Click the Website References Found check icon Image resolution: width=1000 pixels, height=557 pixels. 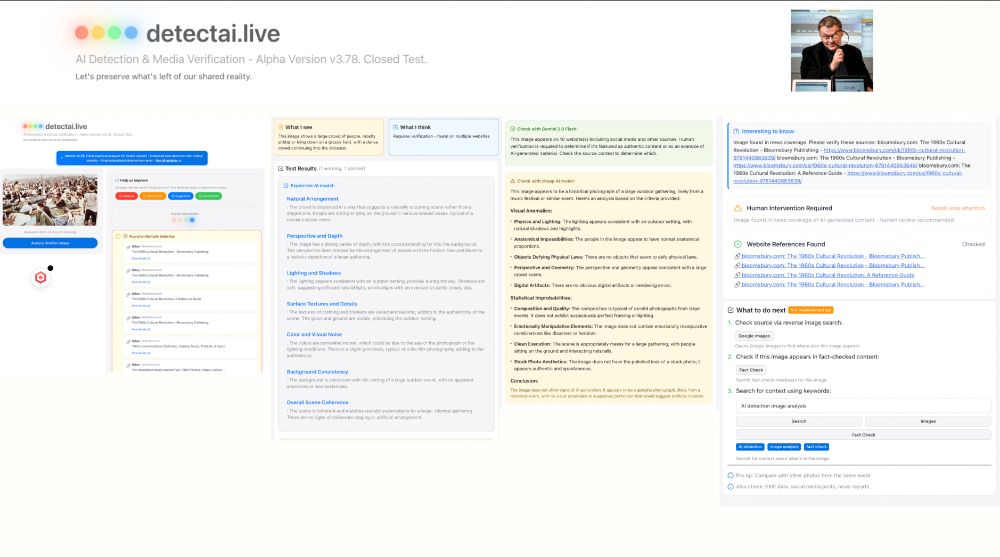738,244
